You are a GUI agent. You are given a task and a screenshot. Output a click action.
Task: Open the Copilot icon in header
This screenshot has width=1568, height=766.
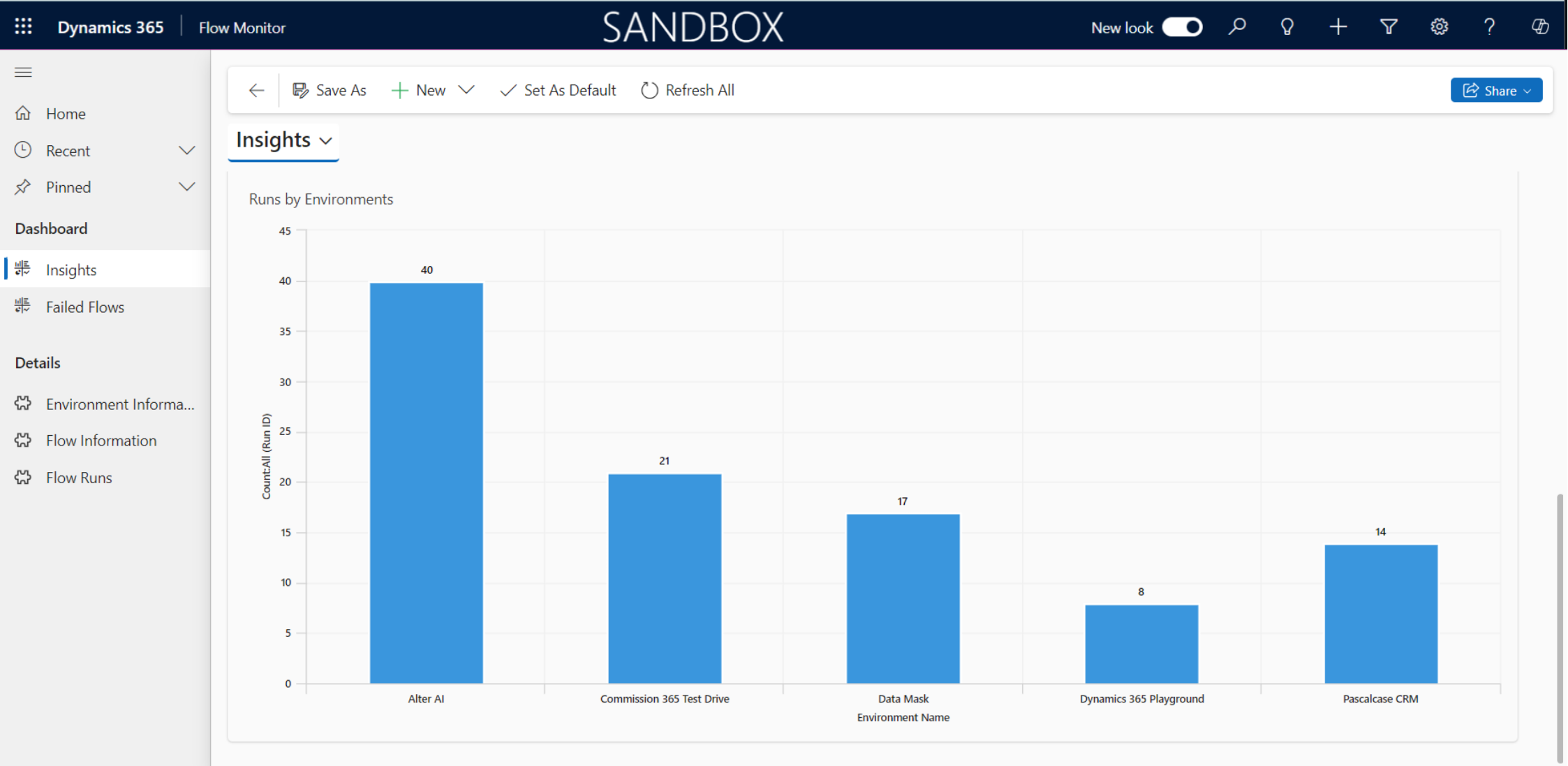[x=1540, y=27]
